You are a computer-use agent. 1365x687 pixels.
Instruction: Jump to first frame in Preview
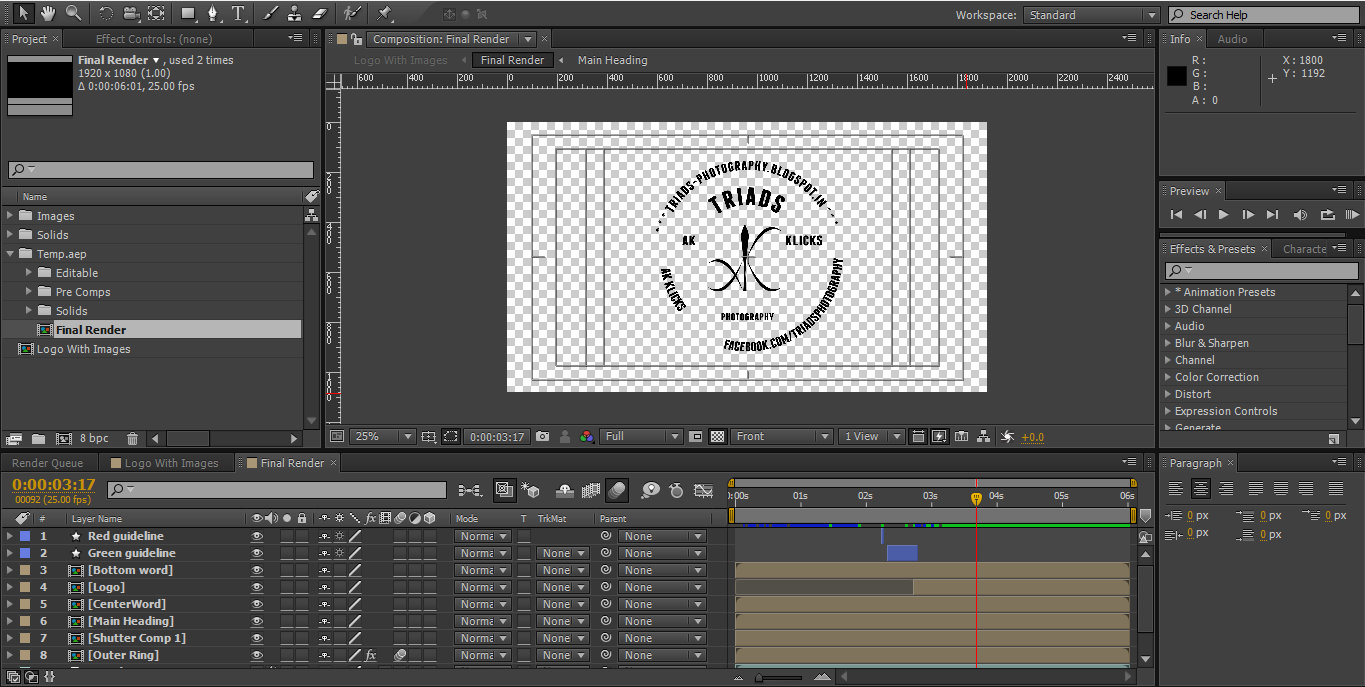tap(1176, 215)
